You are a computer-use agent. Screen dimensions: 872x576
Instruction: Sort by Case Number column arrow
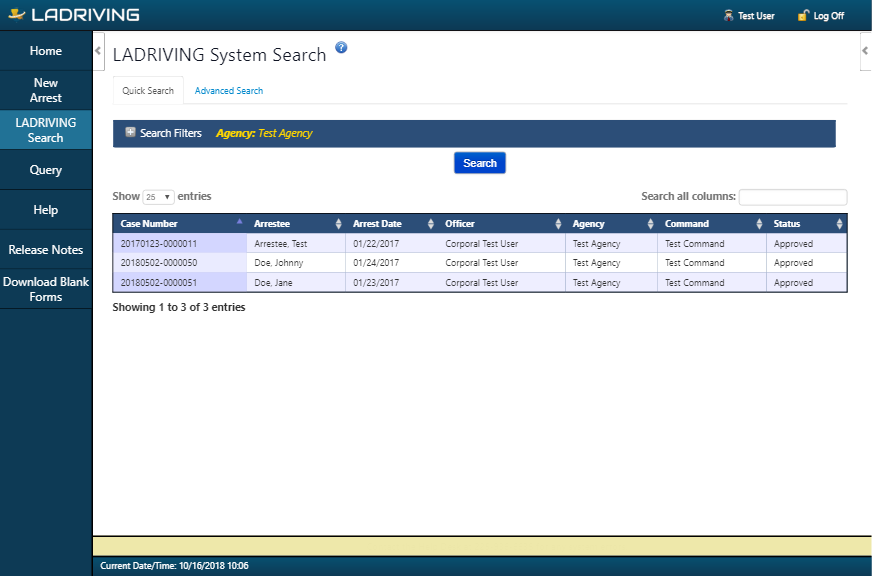tap(239, 222)
